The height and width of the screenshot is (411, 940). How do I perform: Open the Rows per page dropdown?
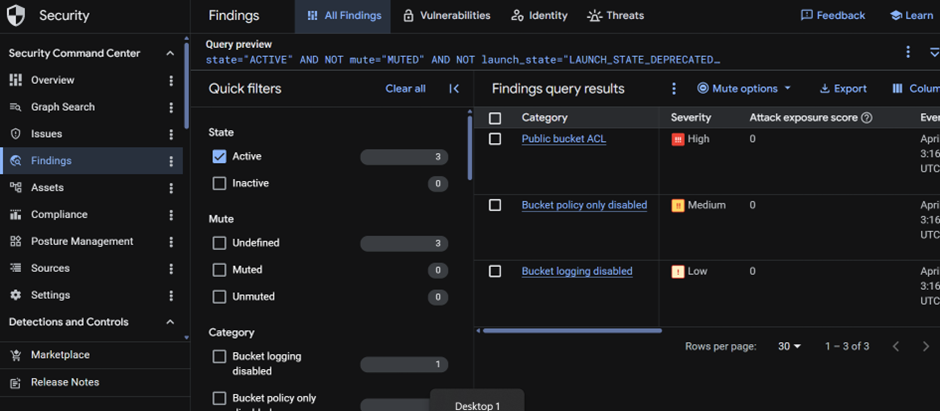790,346
